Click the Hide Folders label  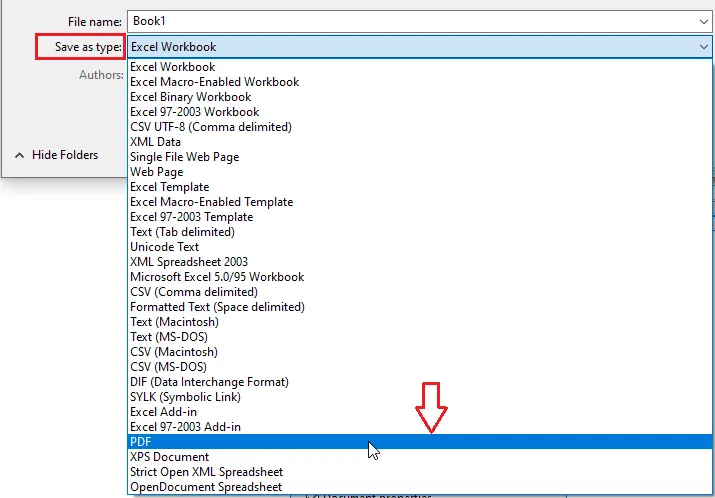(x=65, y=155)
